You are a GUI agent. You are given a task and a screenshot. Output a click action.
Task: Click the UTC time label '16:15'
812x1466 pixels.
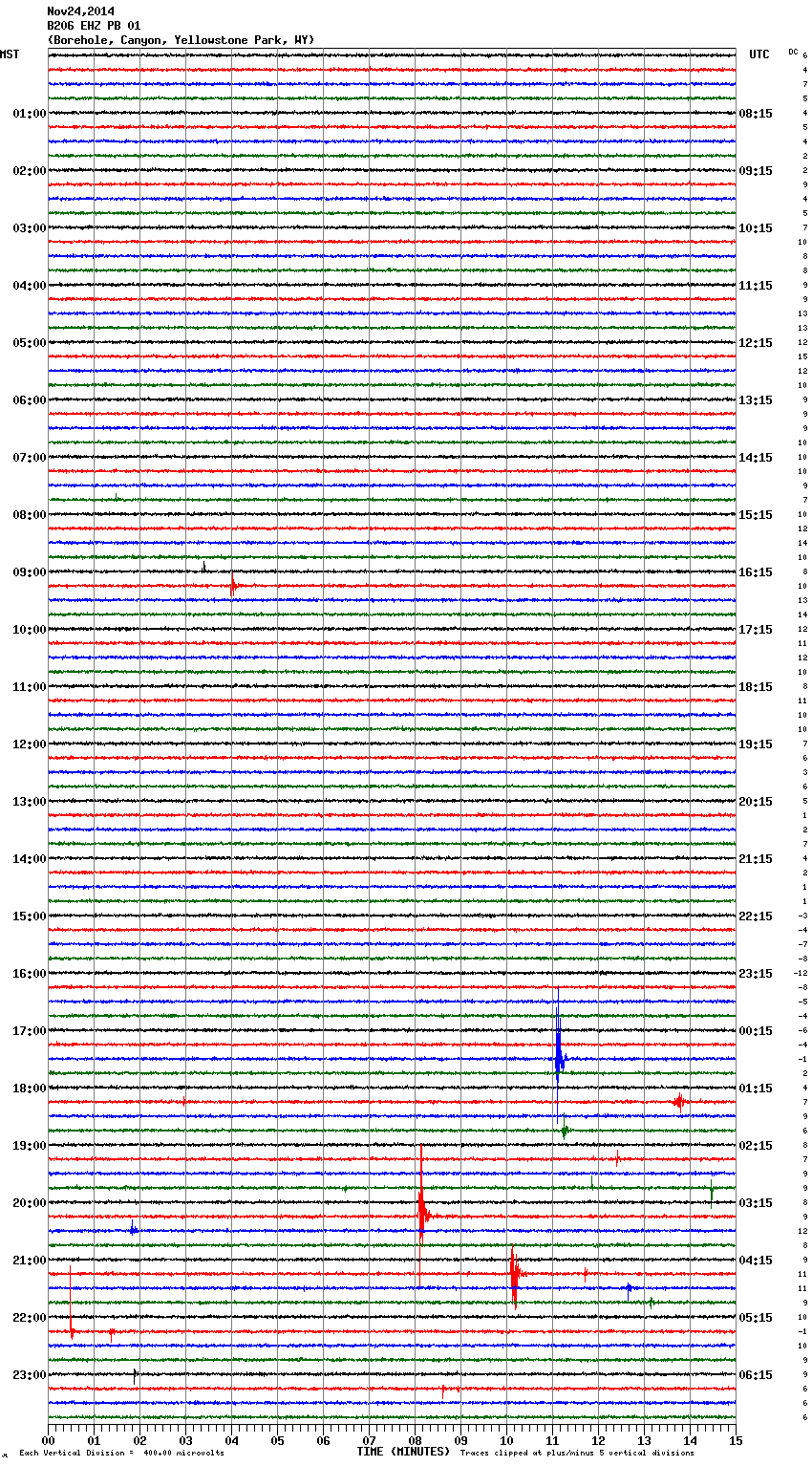coord(756,572)
